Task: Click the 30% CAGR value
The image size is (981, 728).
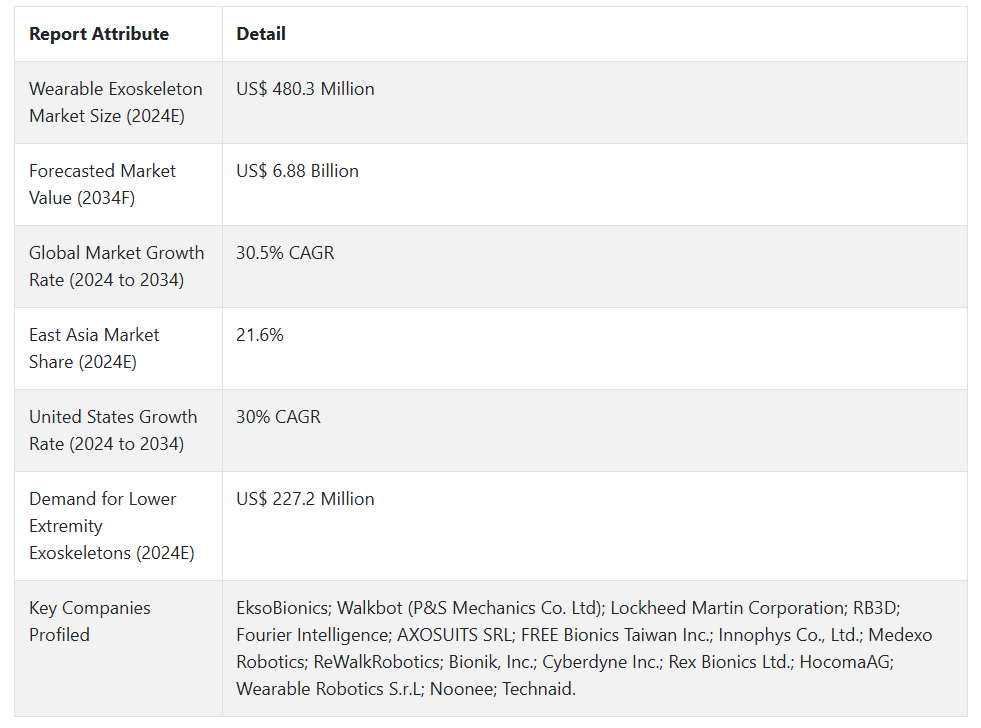Action: [278, 417]
